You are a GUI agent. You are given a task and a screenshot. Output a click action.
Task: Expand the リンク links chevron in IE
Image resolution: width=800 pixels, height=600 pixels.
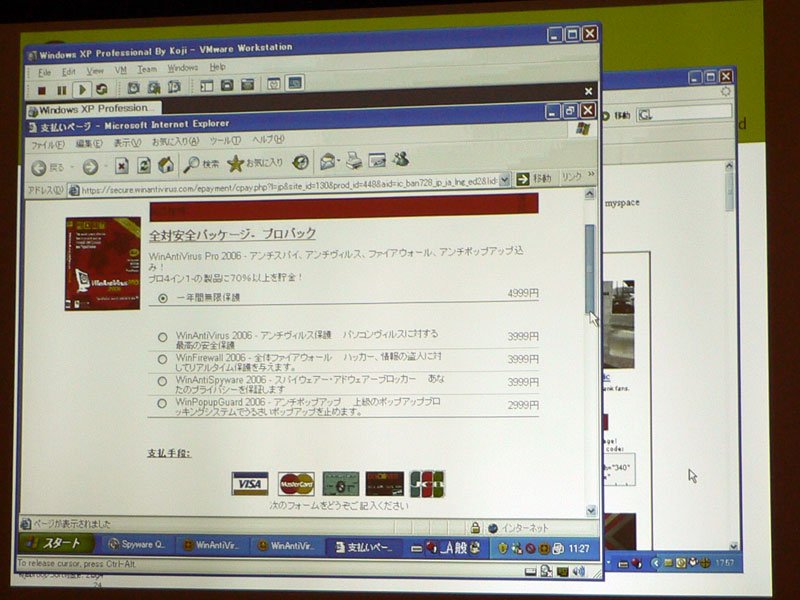point(591,174)
